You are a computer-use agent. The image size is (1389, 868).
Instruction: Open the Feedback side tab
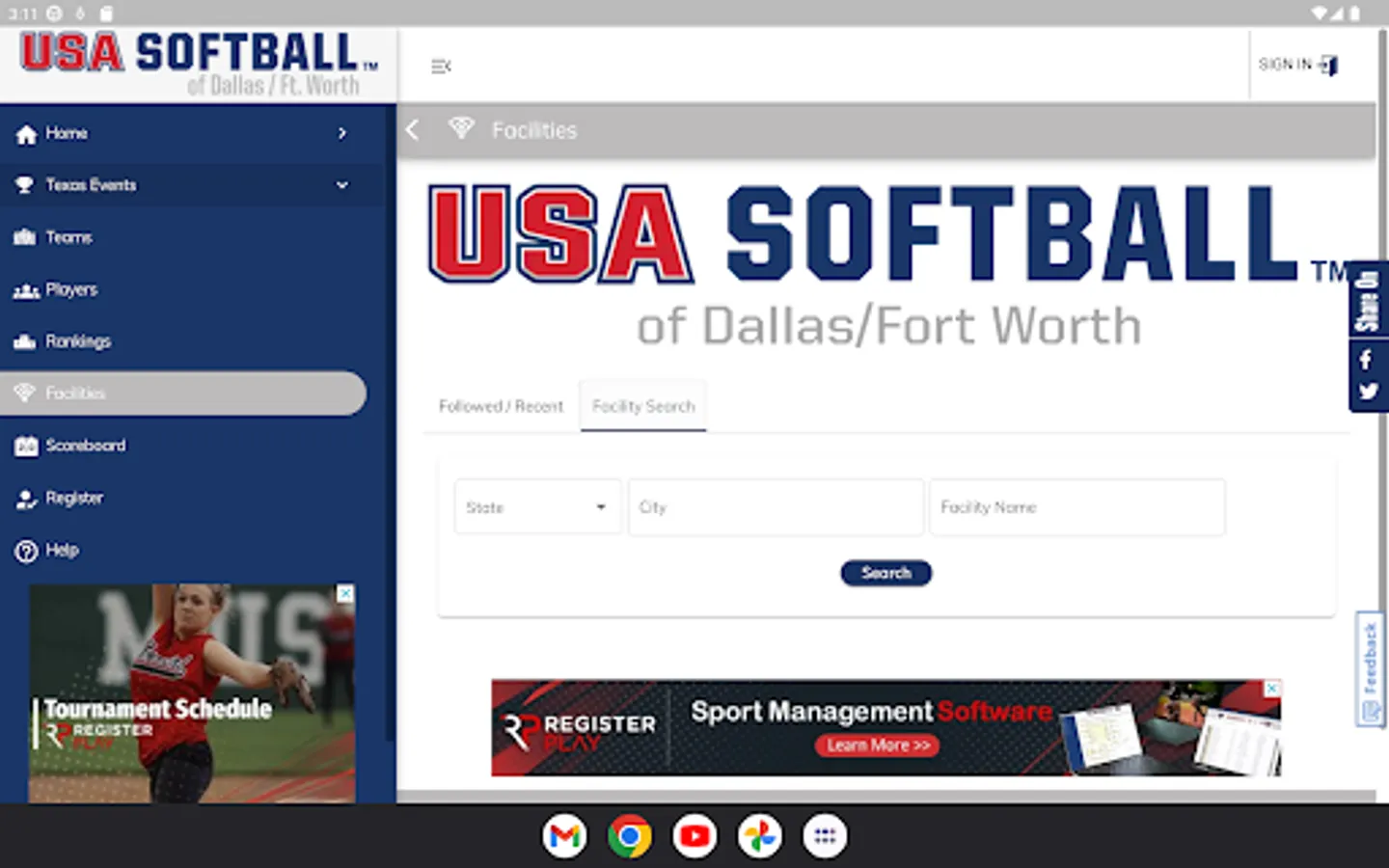pos(1370,669)
